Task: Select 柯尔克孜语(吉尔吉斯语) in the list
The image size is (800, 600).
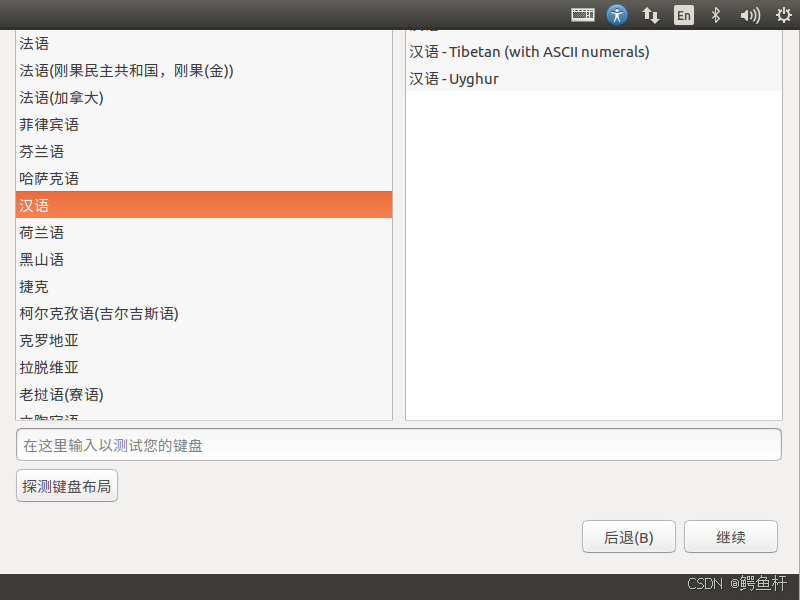Action: [x=204, y=313]
